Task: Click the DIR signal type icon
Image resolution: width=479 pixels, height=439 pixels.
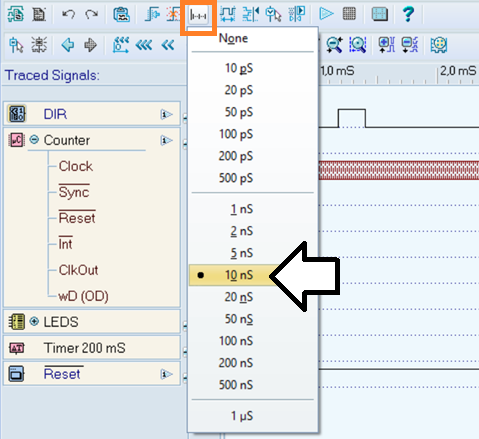Action: click(17, 114)
